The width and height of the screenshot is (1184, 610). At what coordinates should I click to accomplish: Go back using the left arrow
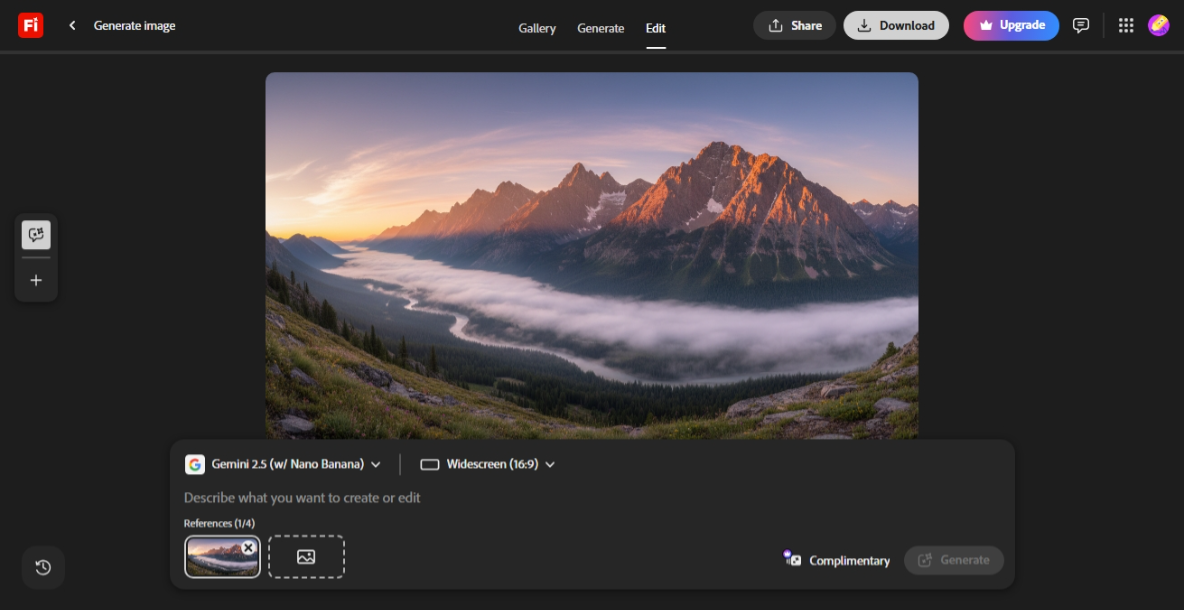[x=72, y=26]
